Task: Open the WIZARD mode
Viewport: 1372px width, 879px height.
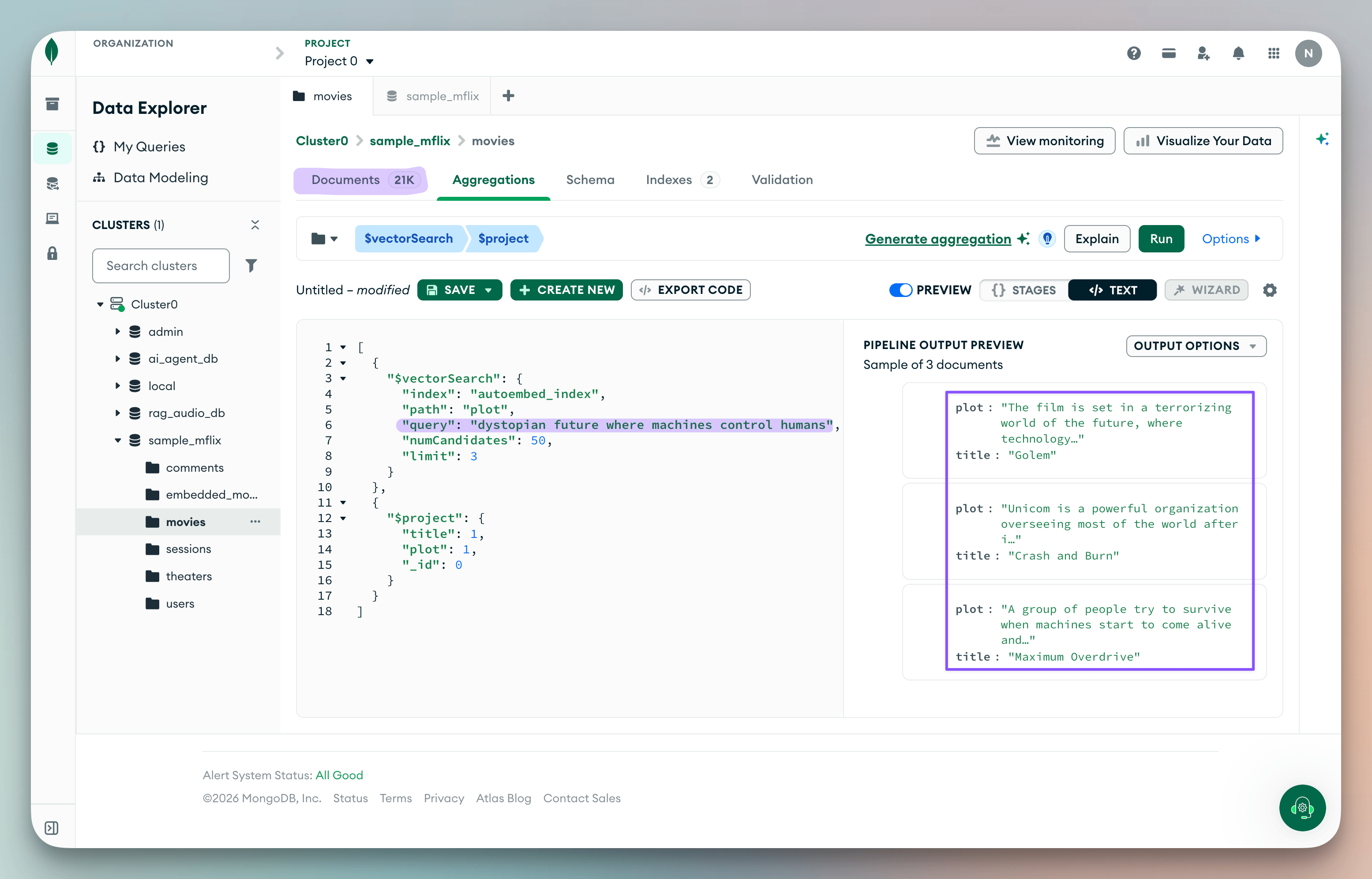Action: click(1206, 290)
